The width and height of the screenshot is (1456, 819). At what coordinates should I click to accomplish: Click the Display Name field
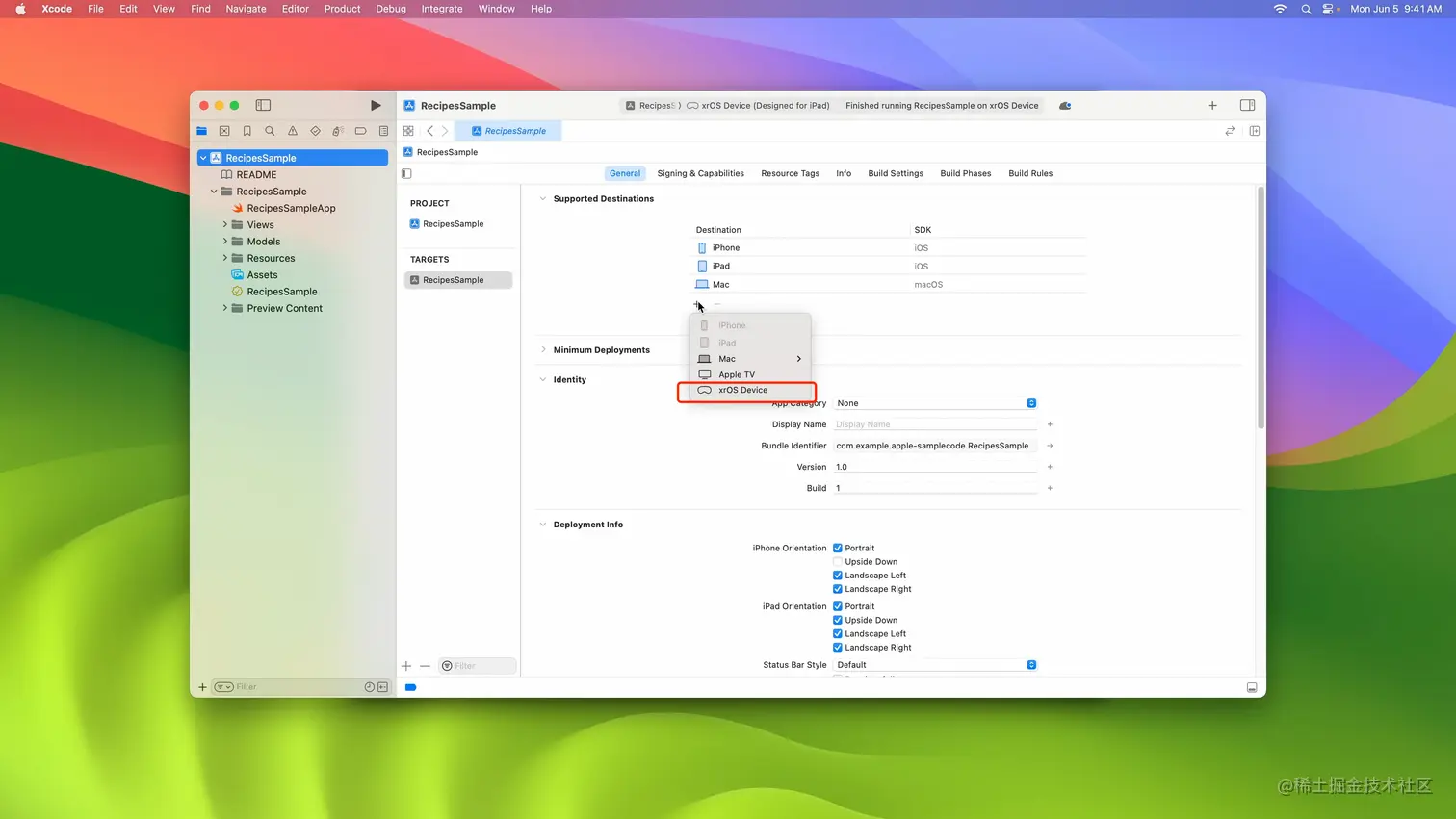pos(935,424)
